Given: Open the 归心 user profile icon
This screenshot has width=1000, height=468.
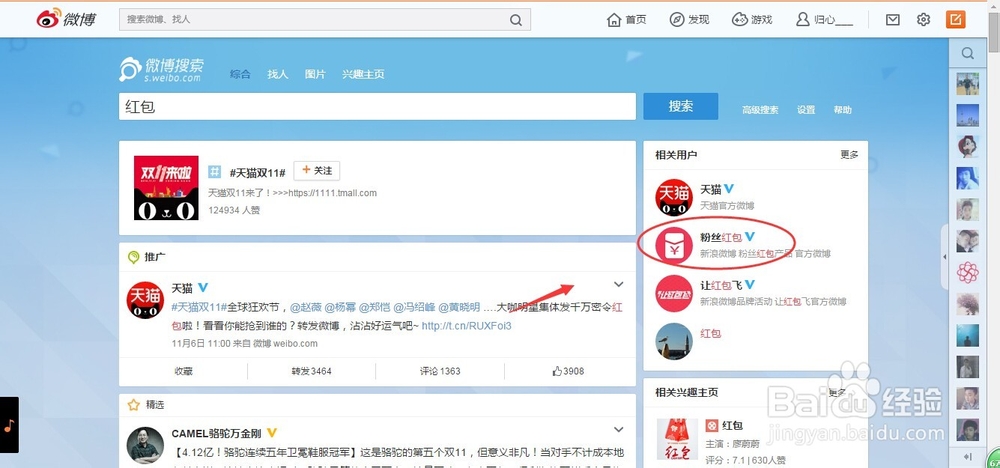Looking at the screenshot, I should point(802,20).
